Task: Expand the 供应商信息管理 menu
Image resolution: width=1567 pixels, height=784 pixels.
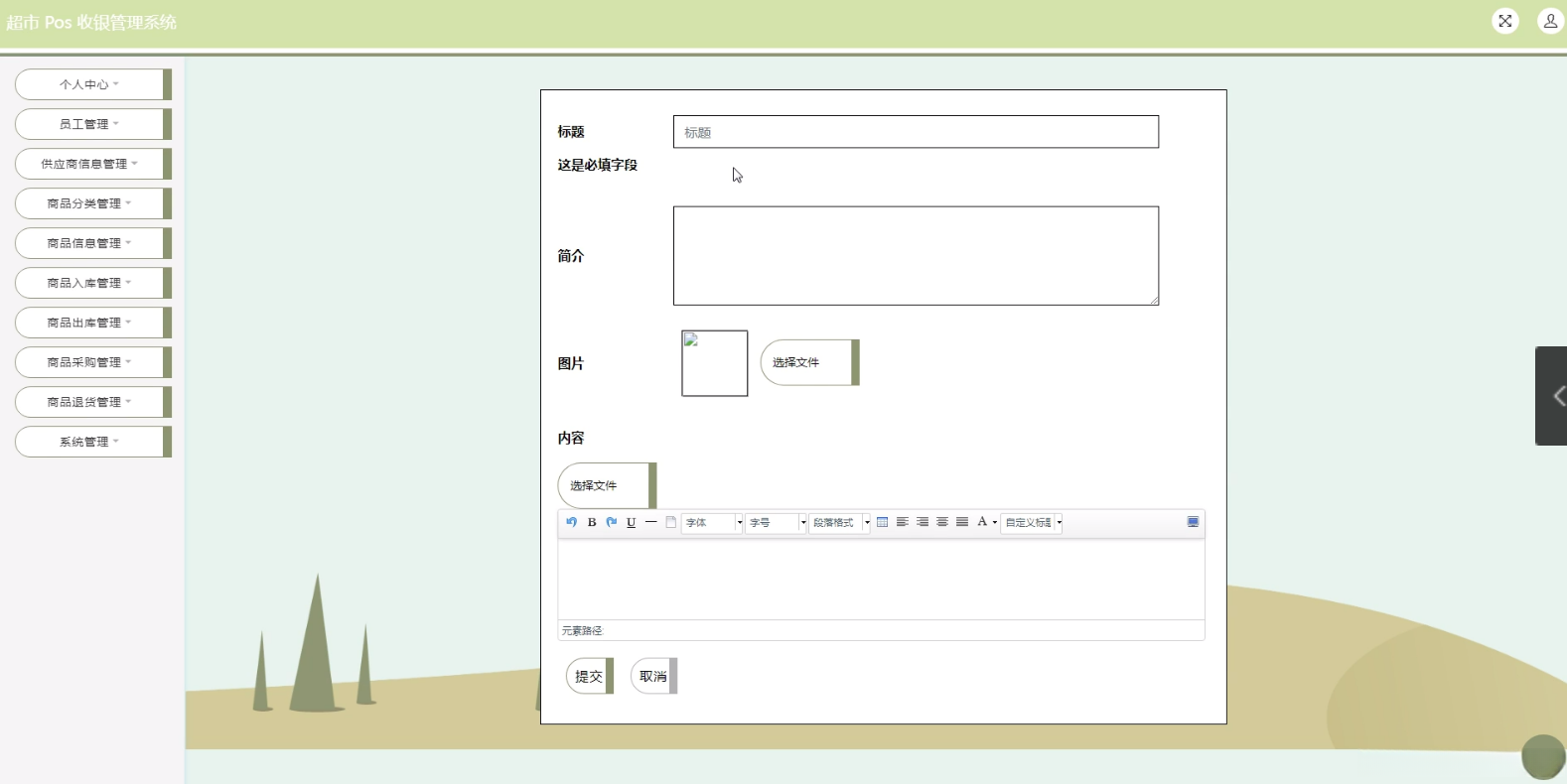Action: (x=93, y=164)
